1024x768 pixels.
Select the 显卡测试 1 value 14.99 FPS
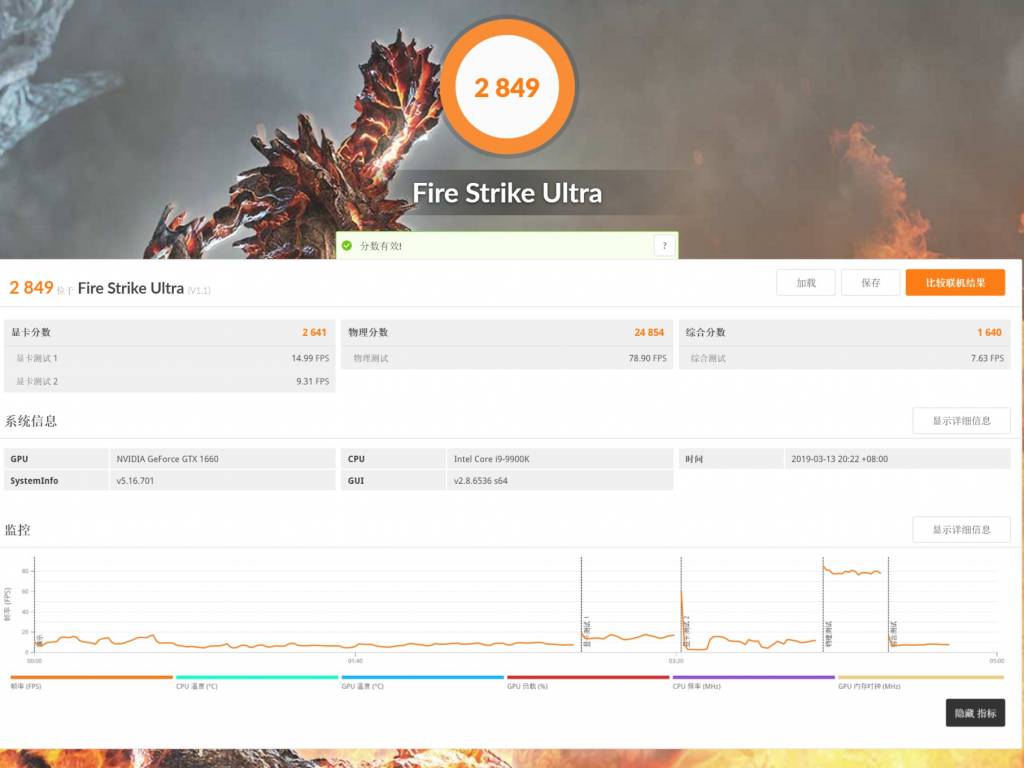click(x=310, y=359)
